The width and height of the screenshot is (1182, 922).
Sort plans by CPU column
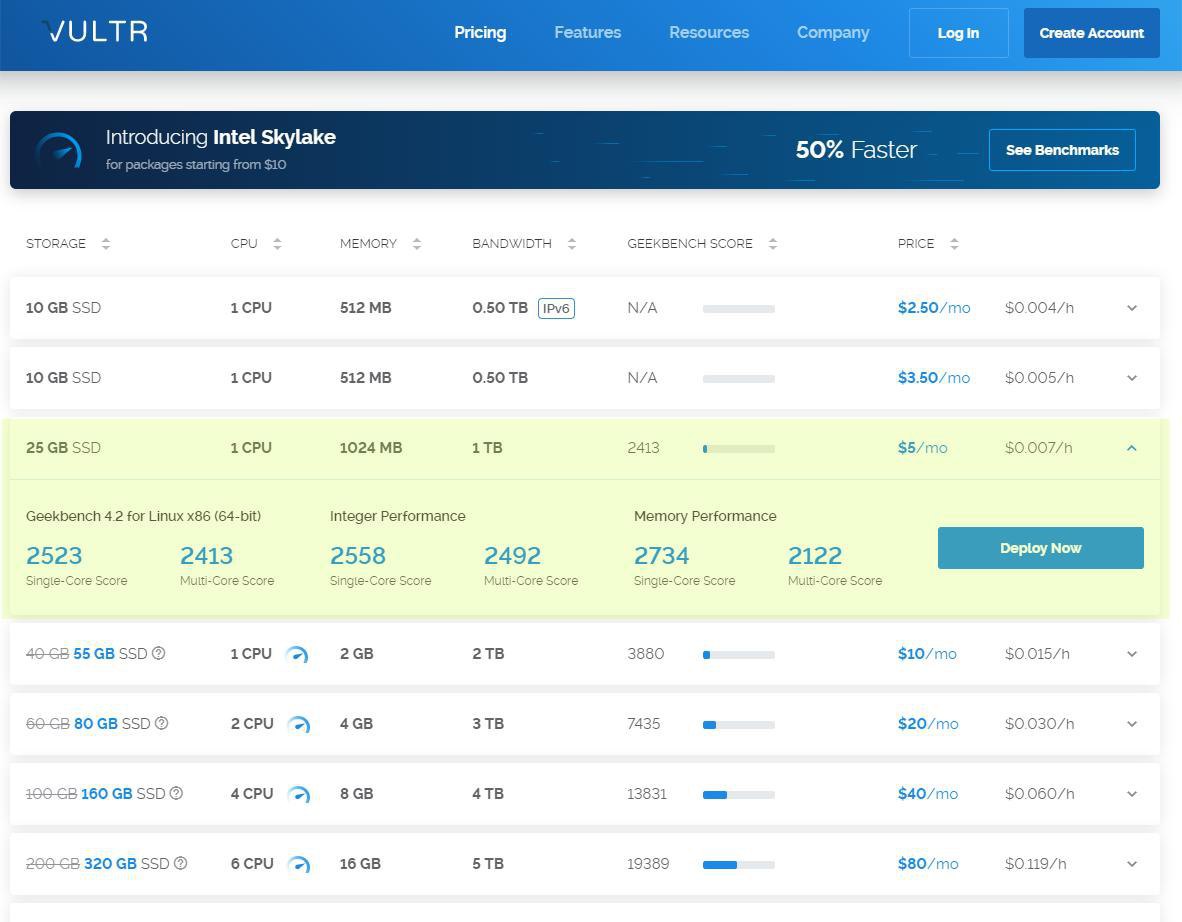click(x=277, y=244)
